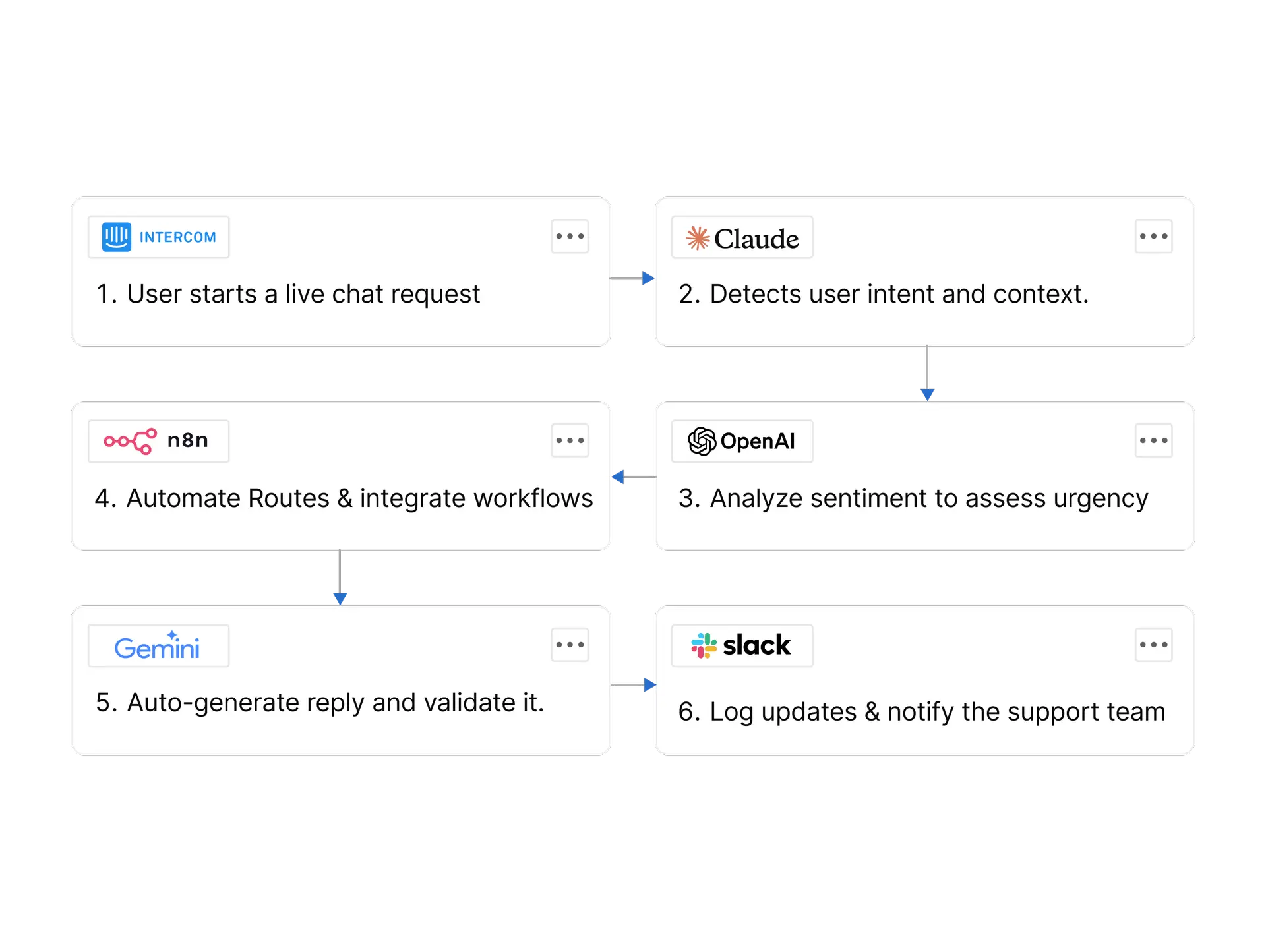Click the arrow connecting Intercom to Claude
1266x952 pixels.
pyautogui.click(x=632, y=278)
